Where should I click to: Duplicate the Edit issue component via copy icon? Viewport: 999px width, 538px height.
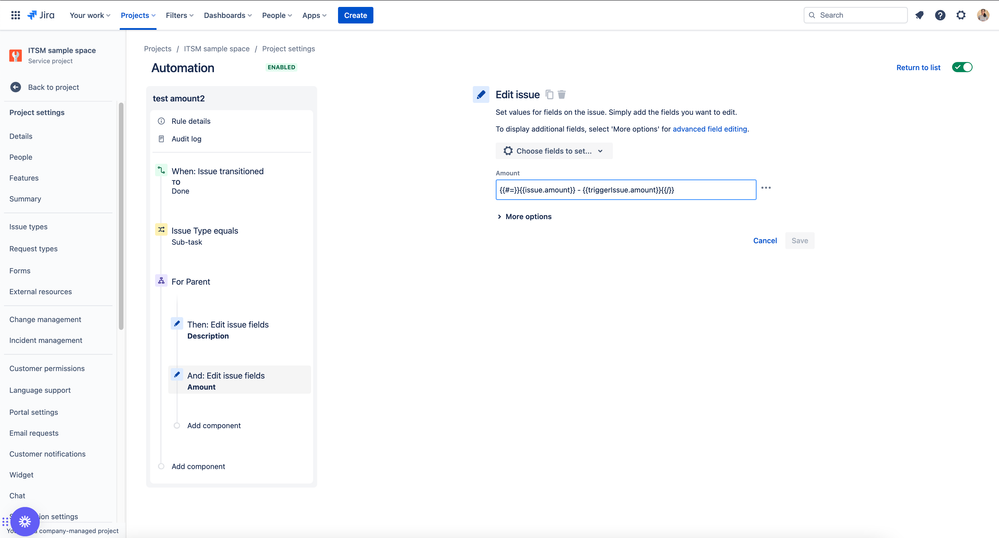pyautogui.click(x=549, y=94)
